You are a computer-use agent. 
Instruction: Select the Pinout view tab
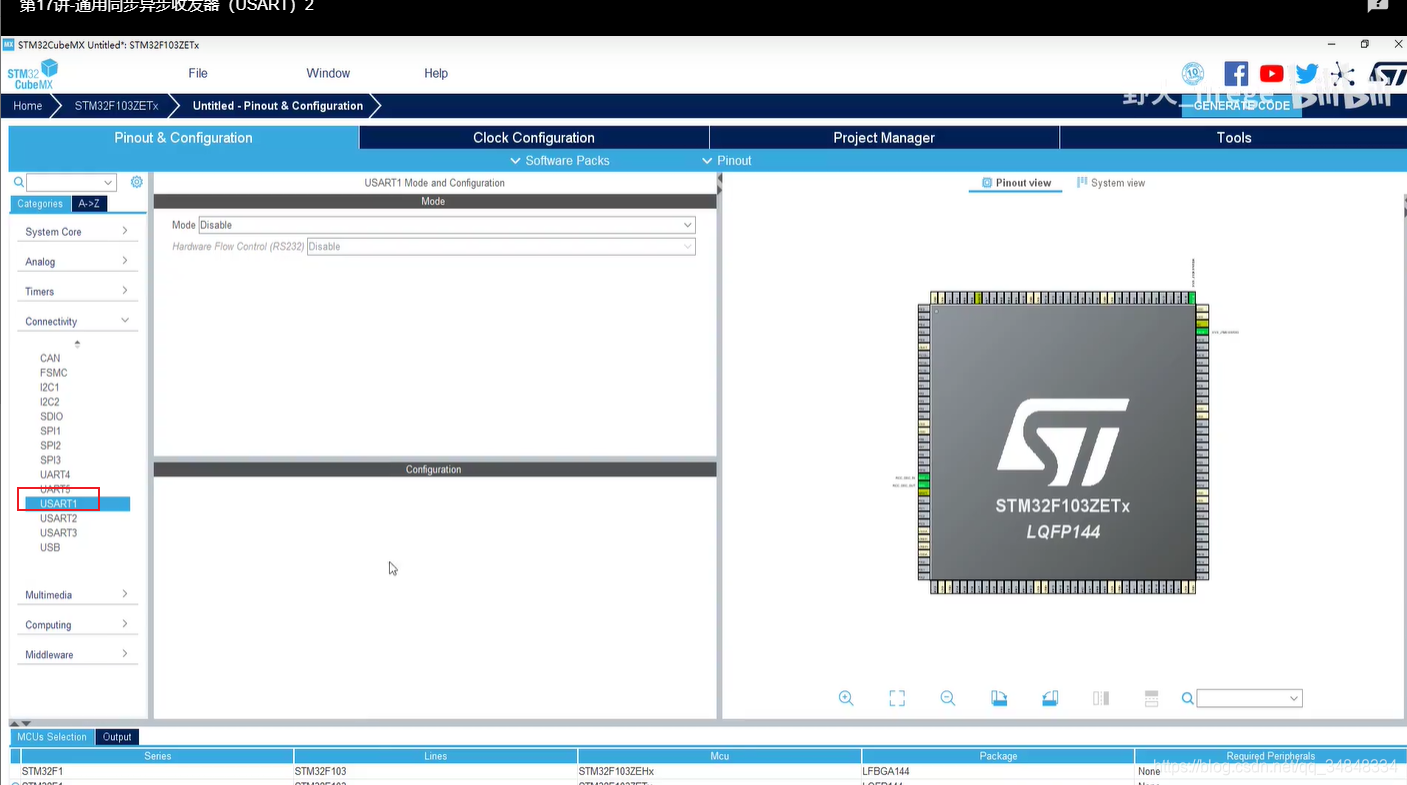click(1016, 183)
